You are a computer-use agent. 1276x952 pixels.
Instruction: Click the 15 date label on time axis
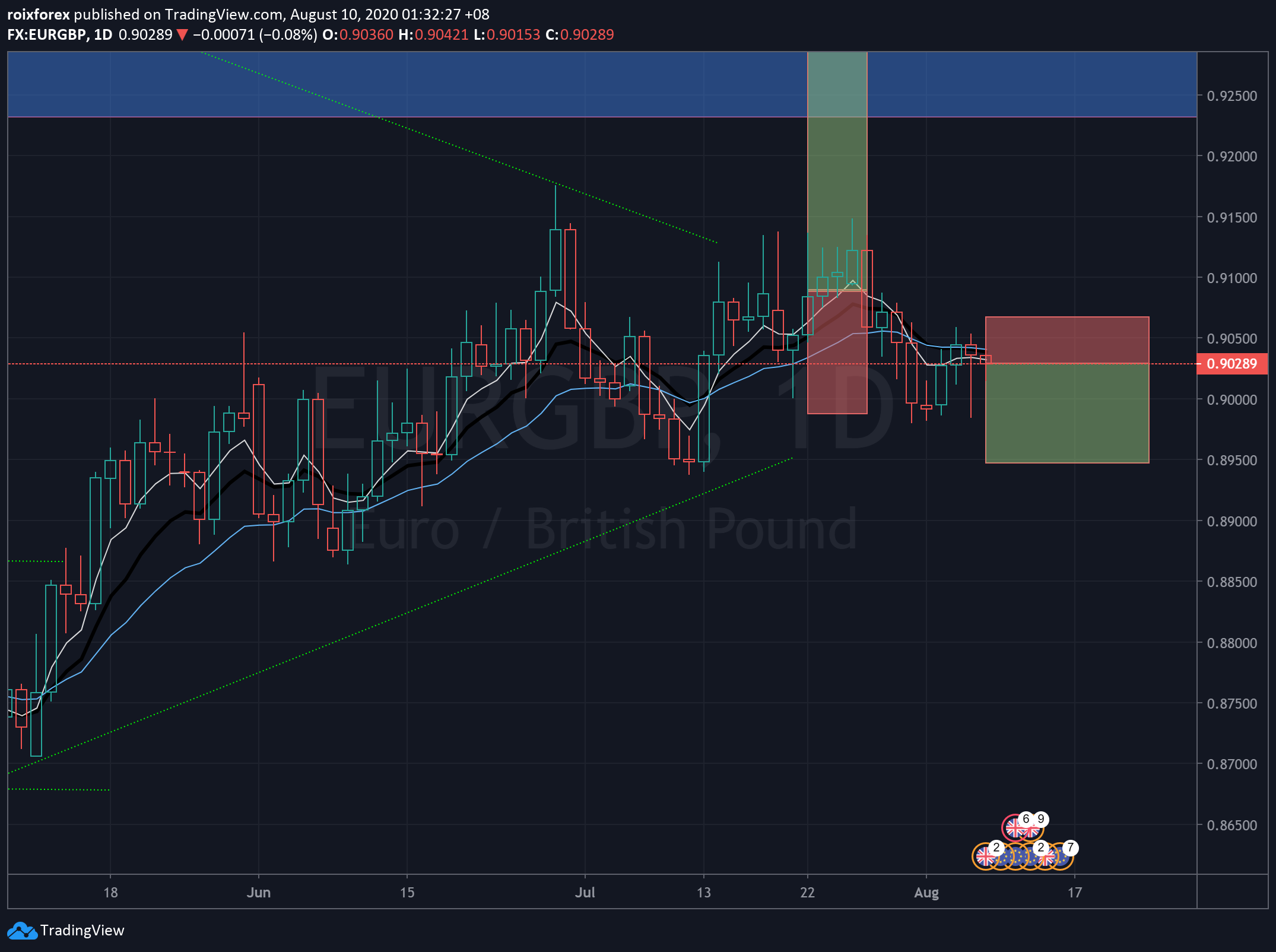pyautogui.click(x=407, y=893)
